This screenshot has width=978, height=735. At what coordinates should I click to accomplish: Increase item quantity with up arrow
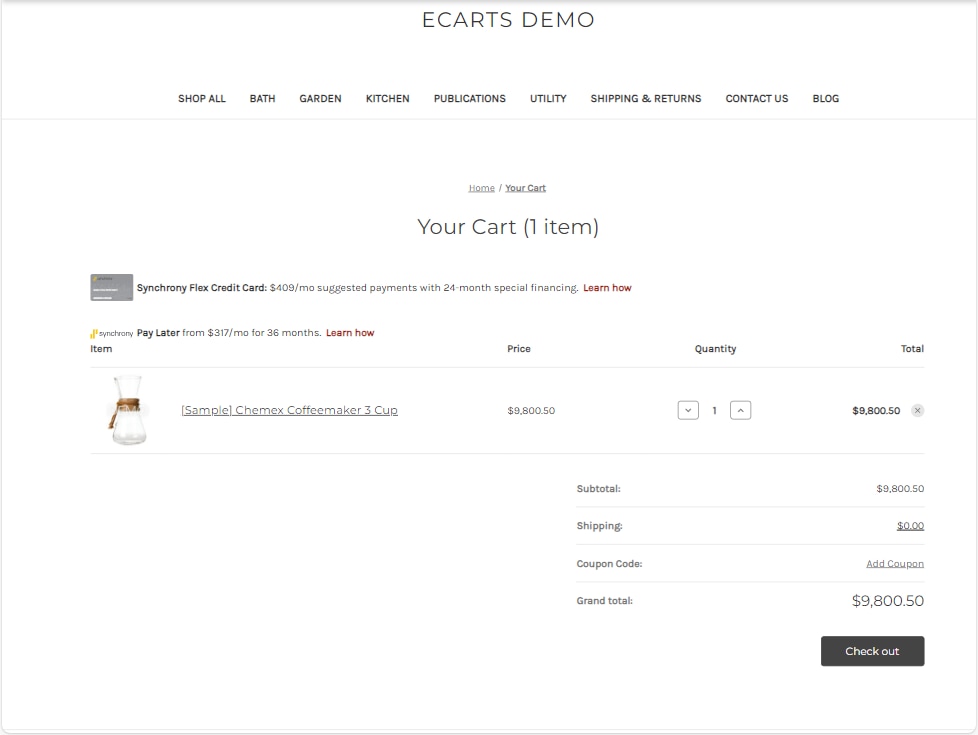click(x=740, y=410)
